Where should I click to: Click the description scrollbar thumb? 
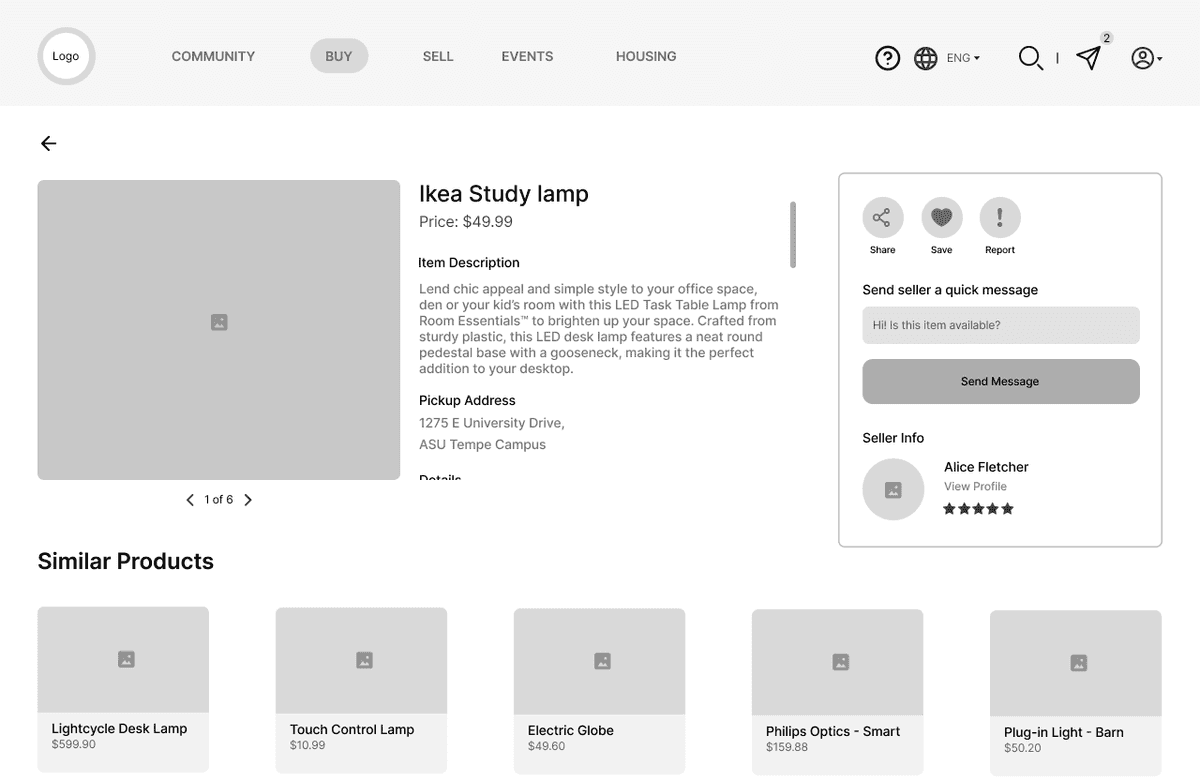793,235
